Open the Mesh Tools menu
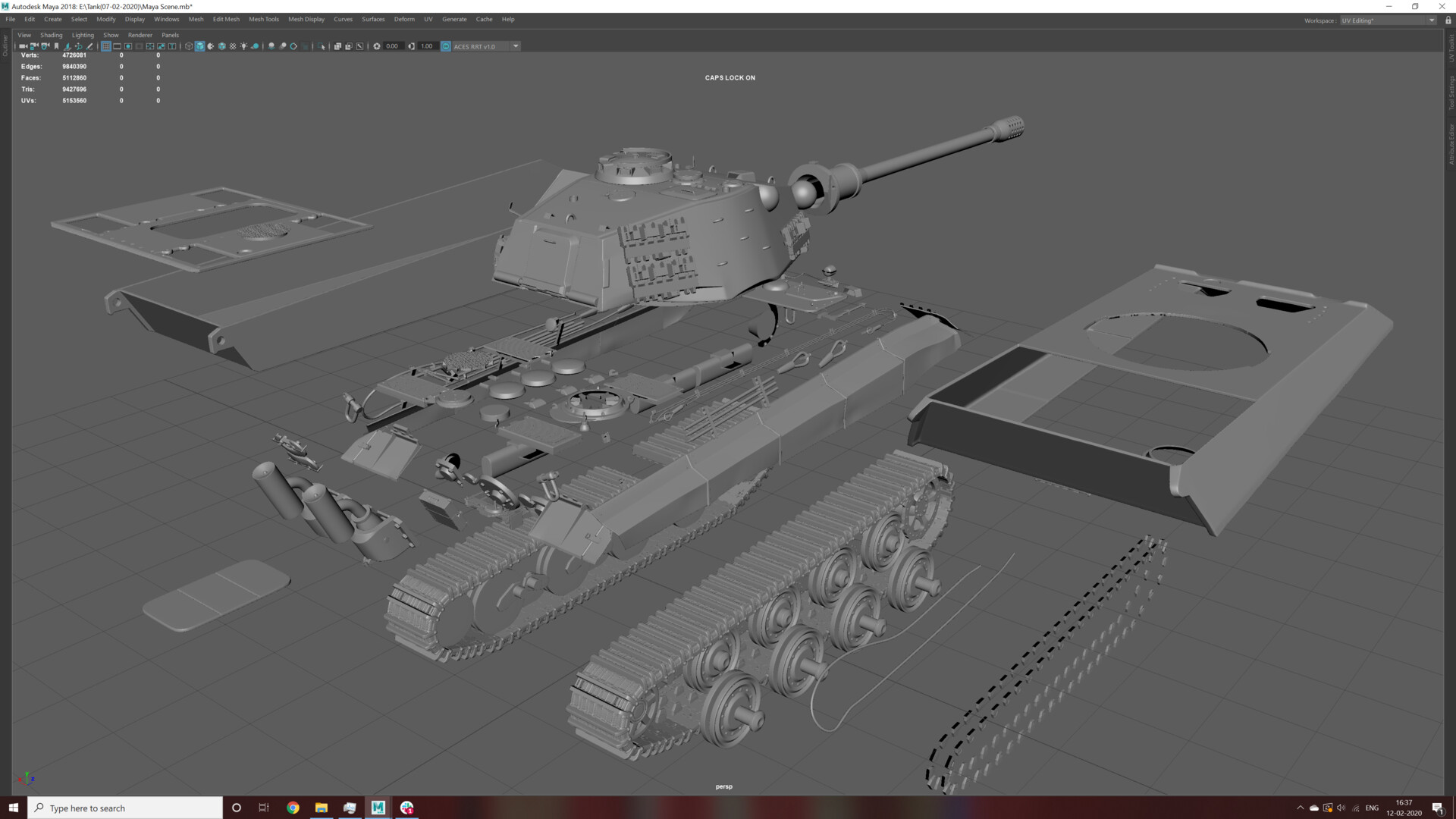 point(264,19)
